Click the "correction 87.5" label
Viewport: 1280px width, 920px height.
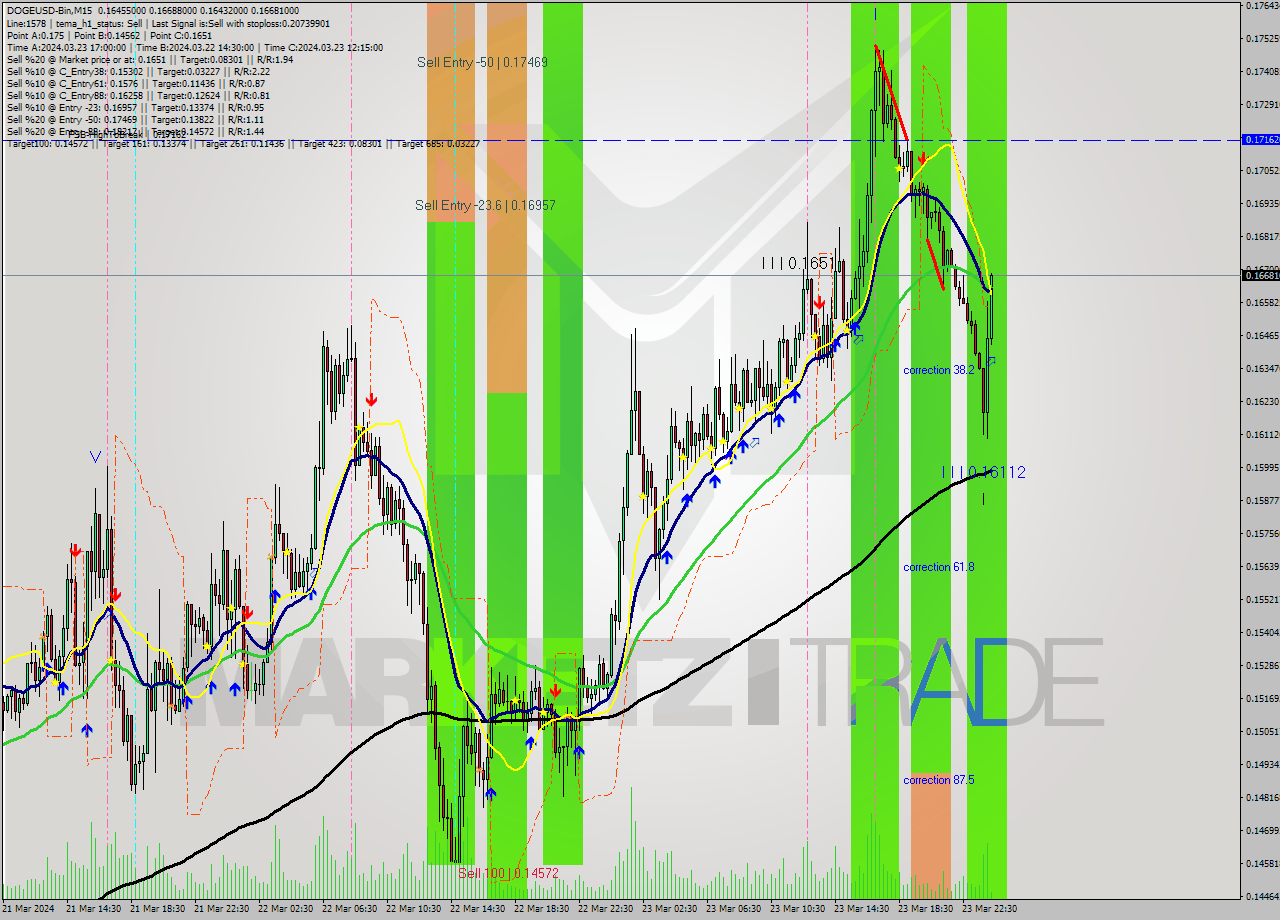click(939, 780)
